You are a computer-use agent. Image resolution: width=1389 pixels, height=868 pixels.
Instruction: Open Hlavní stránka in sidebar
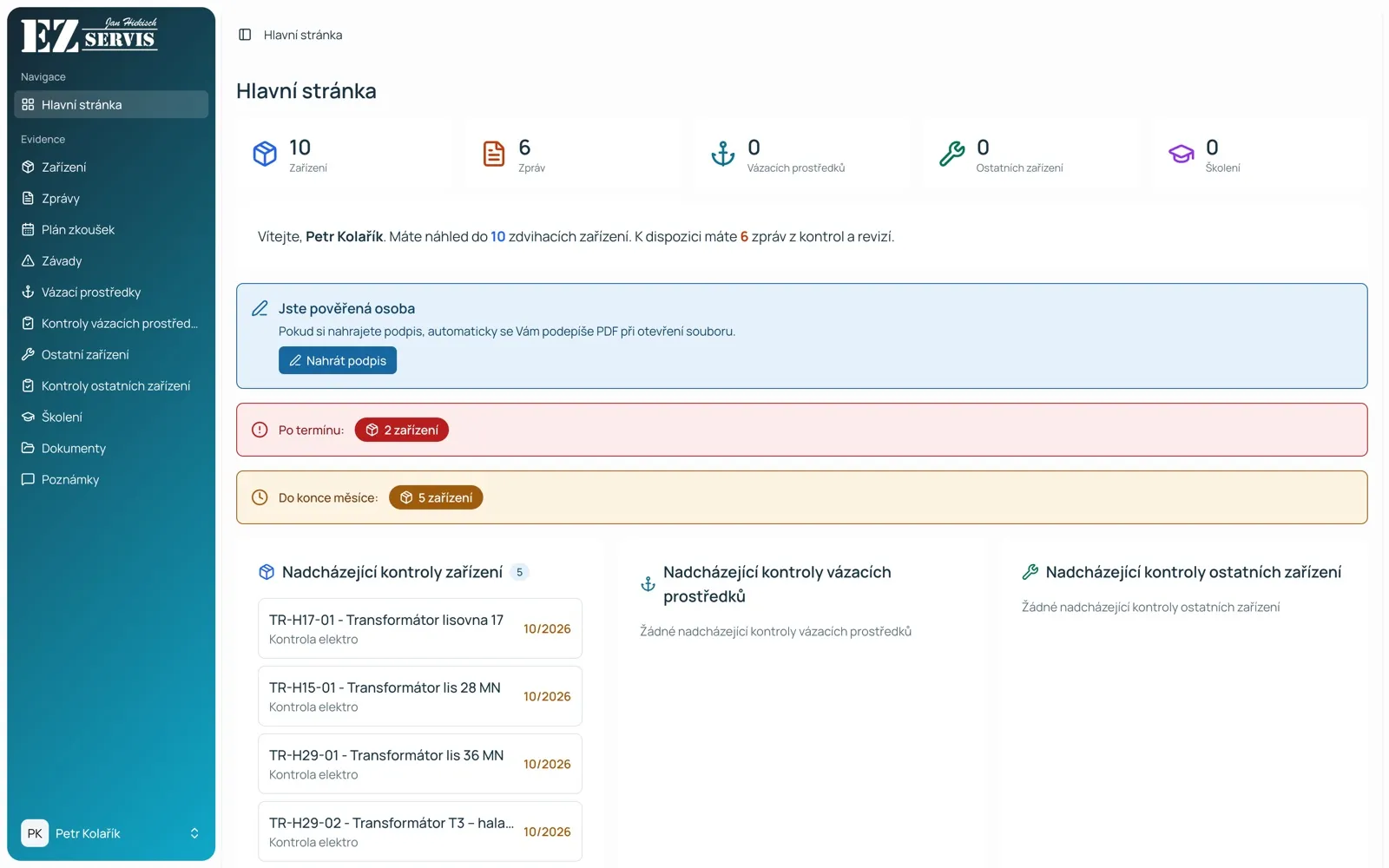coord(111,104)
